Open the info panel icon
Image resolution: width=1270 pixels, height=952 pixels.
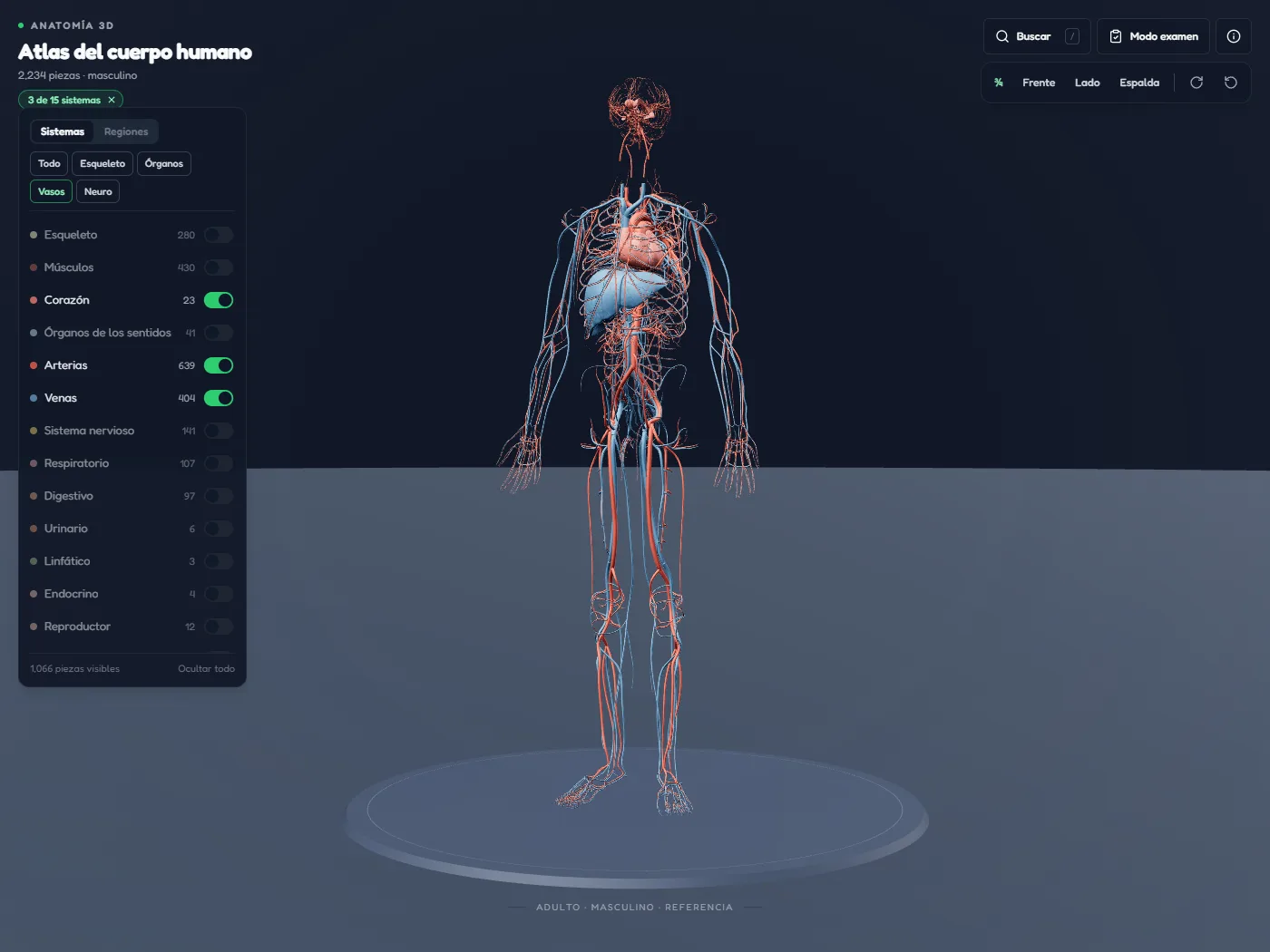pos(1233,36)
